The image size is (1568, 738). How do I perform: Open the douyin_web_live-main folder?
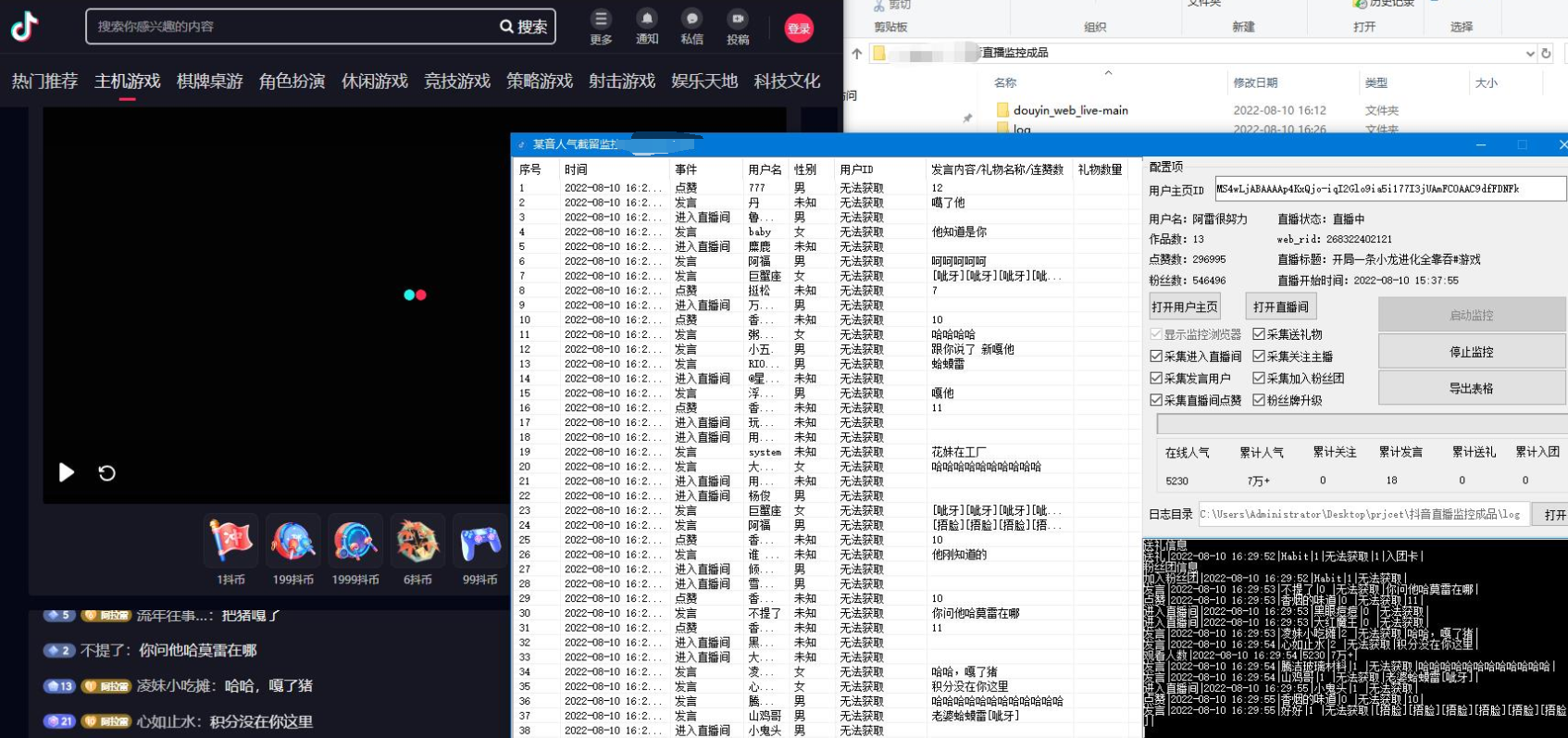tap(1070, 110)
